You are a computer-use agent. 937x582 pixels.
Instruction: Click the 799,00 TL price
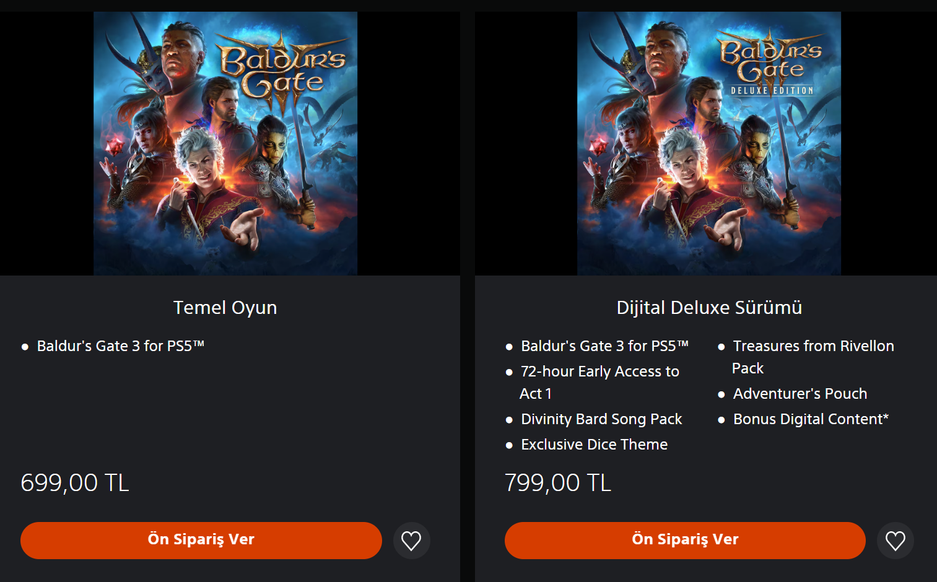tap(558, 483)
